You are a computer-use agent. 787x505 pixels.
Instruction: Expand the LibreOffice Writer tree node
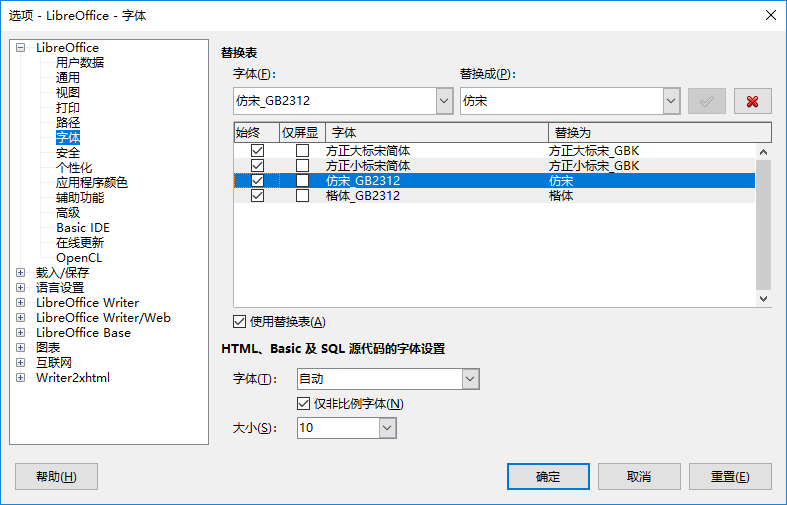(20, 302)
